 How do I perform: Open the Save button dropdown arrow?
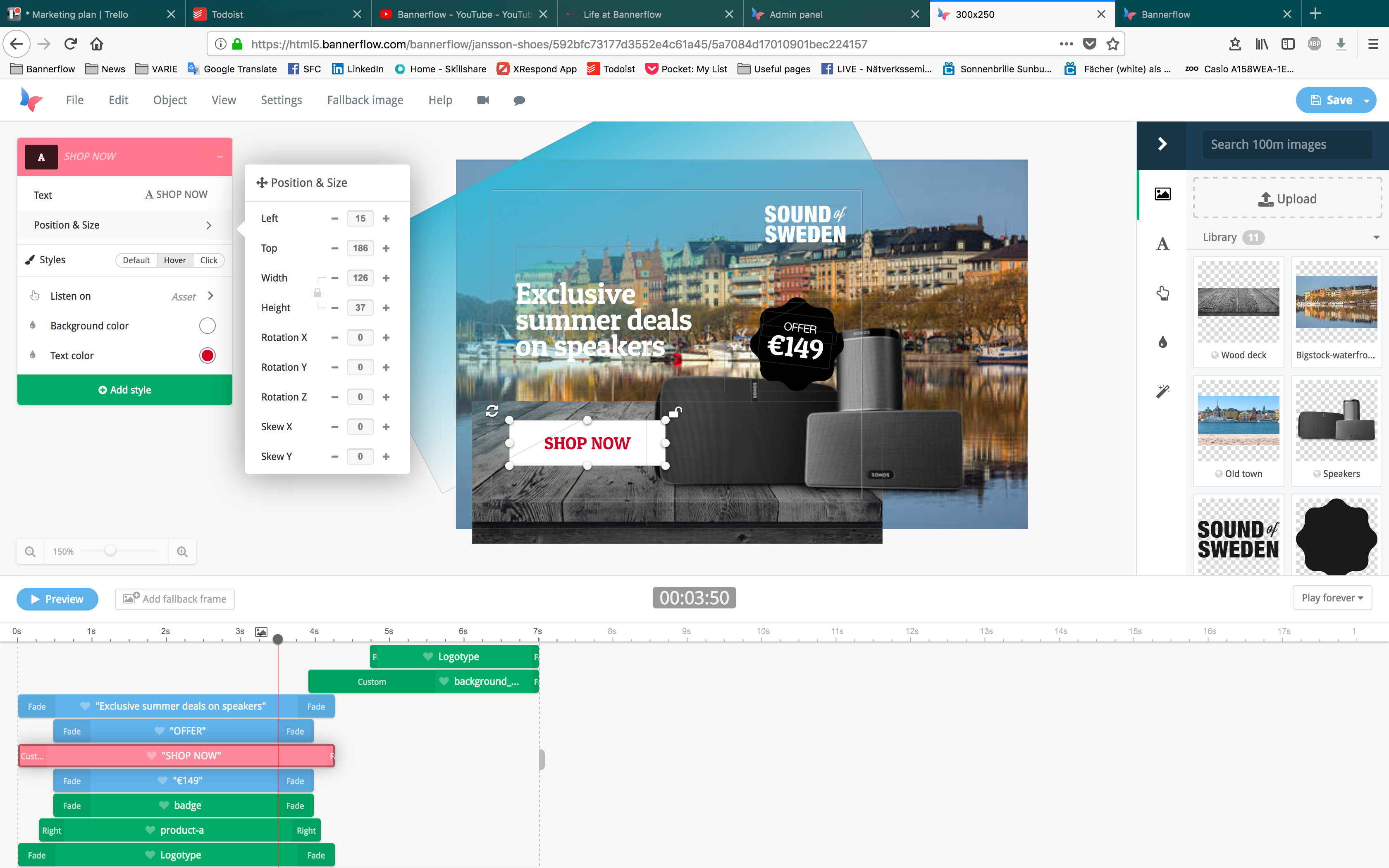click(x=1367, y=100)
